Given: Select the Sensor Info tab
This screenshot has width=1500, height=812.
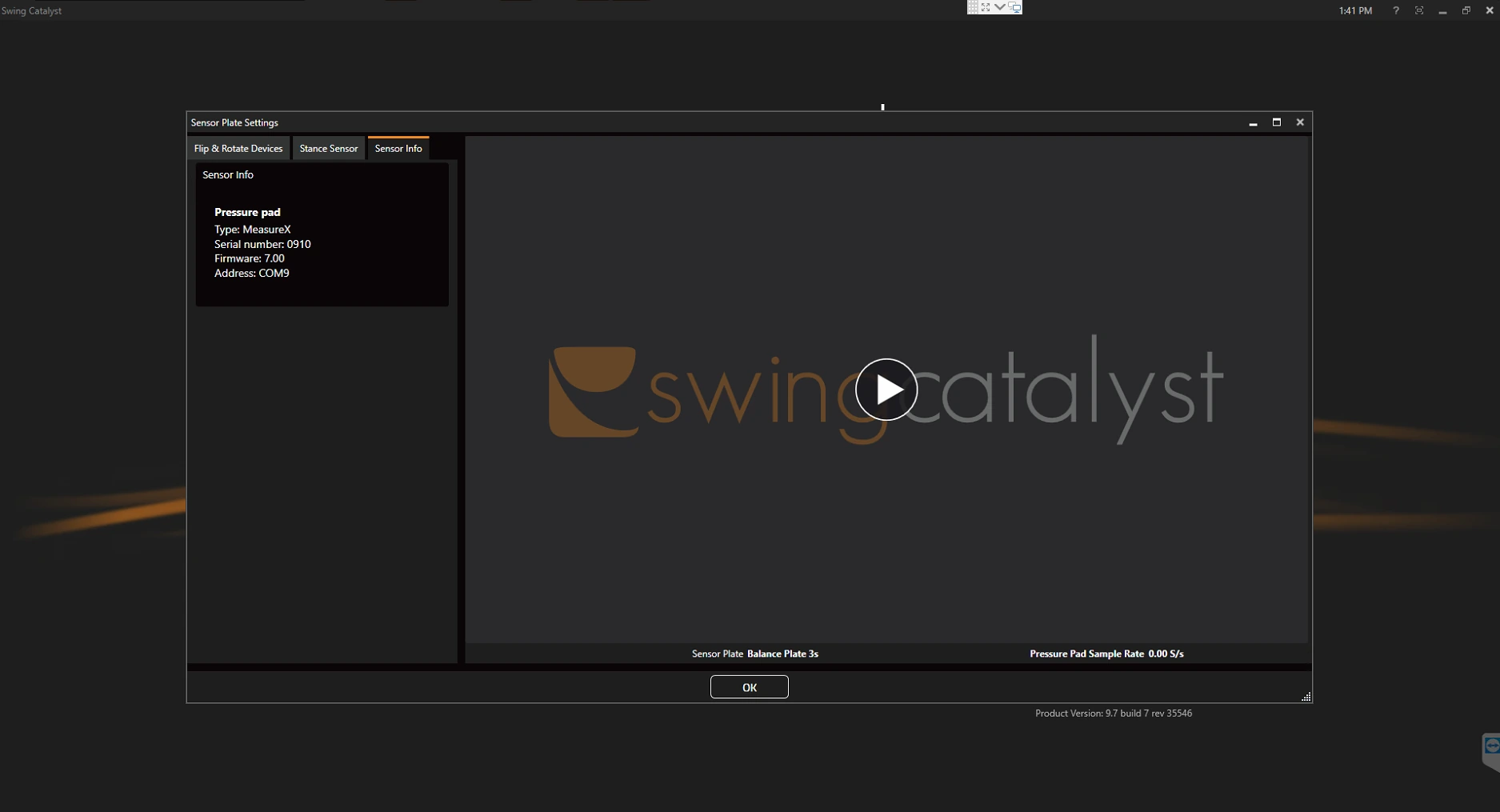Looking at the screenshot, I should (398, 148).
